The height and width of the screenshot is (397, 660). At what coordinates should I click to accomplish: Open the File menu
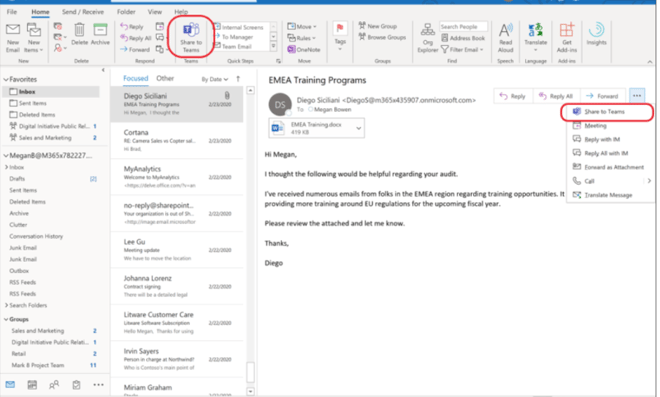[x=12, y=11]
